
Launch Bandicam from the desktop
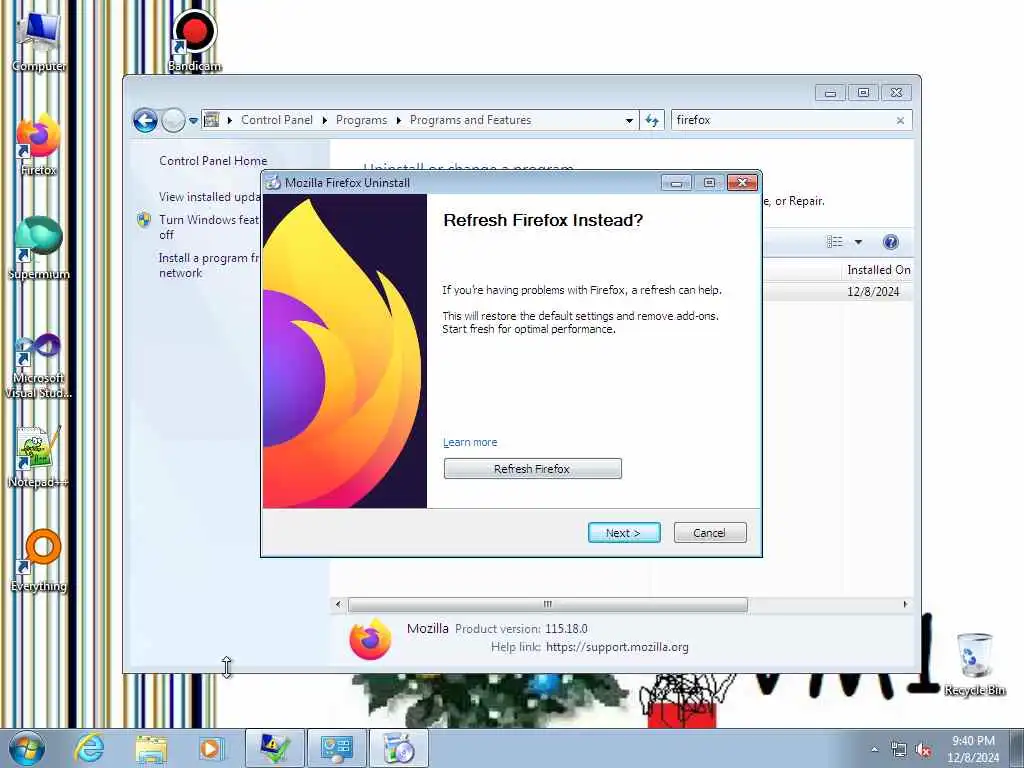[x=194, y=40]
